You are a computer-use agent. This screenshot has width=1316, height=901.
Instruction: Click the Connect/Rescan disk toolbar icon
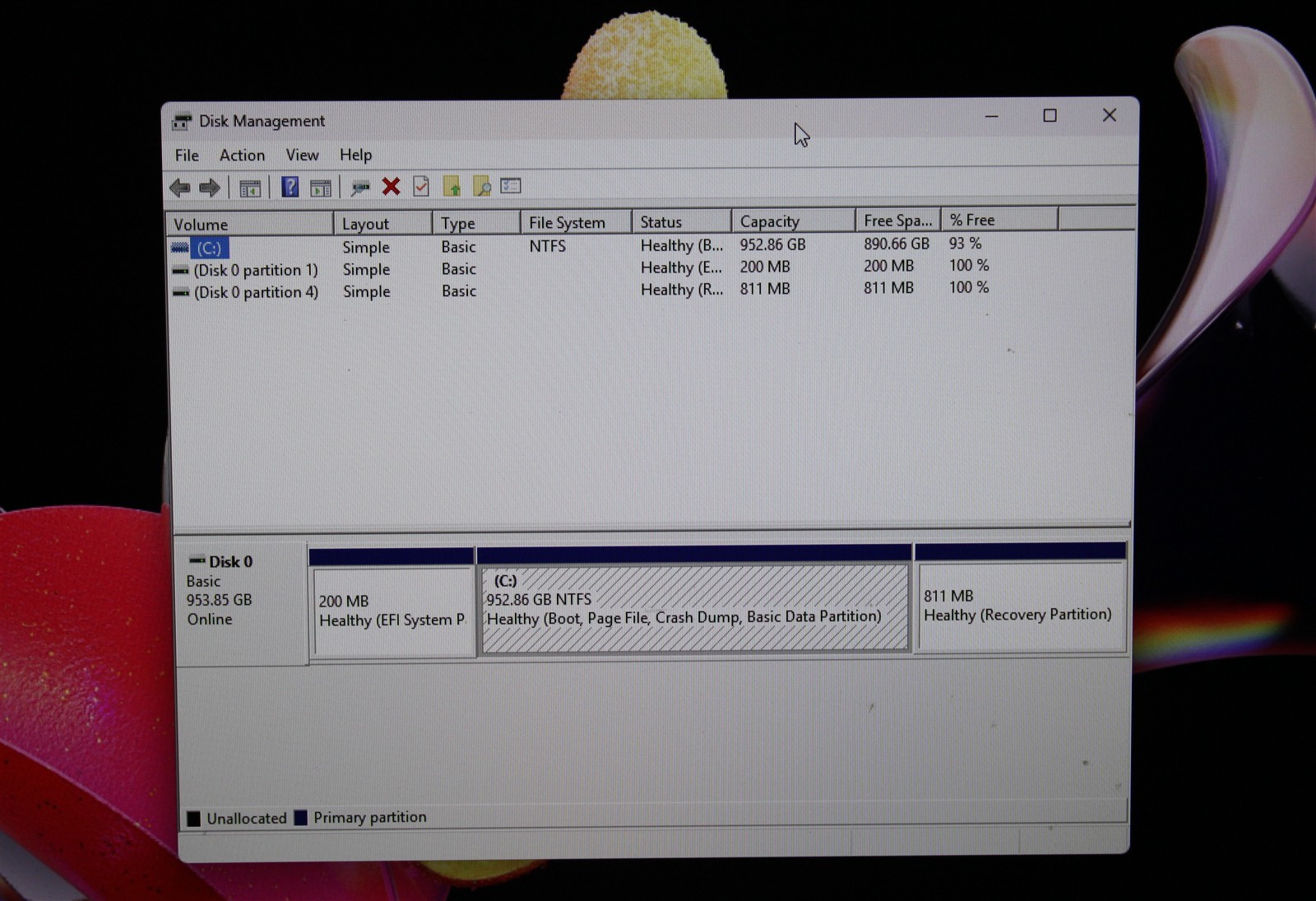click(360, 188)
